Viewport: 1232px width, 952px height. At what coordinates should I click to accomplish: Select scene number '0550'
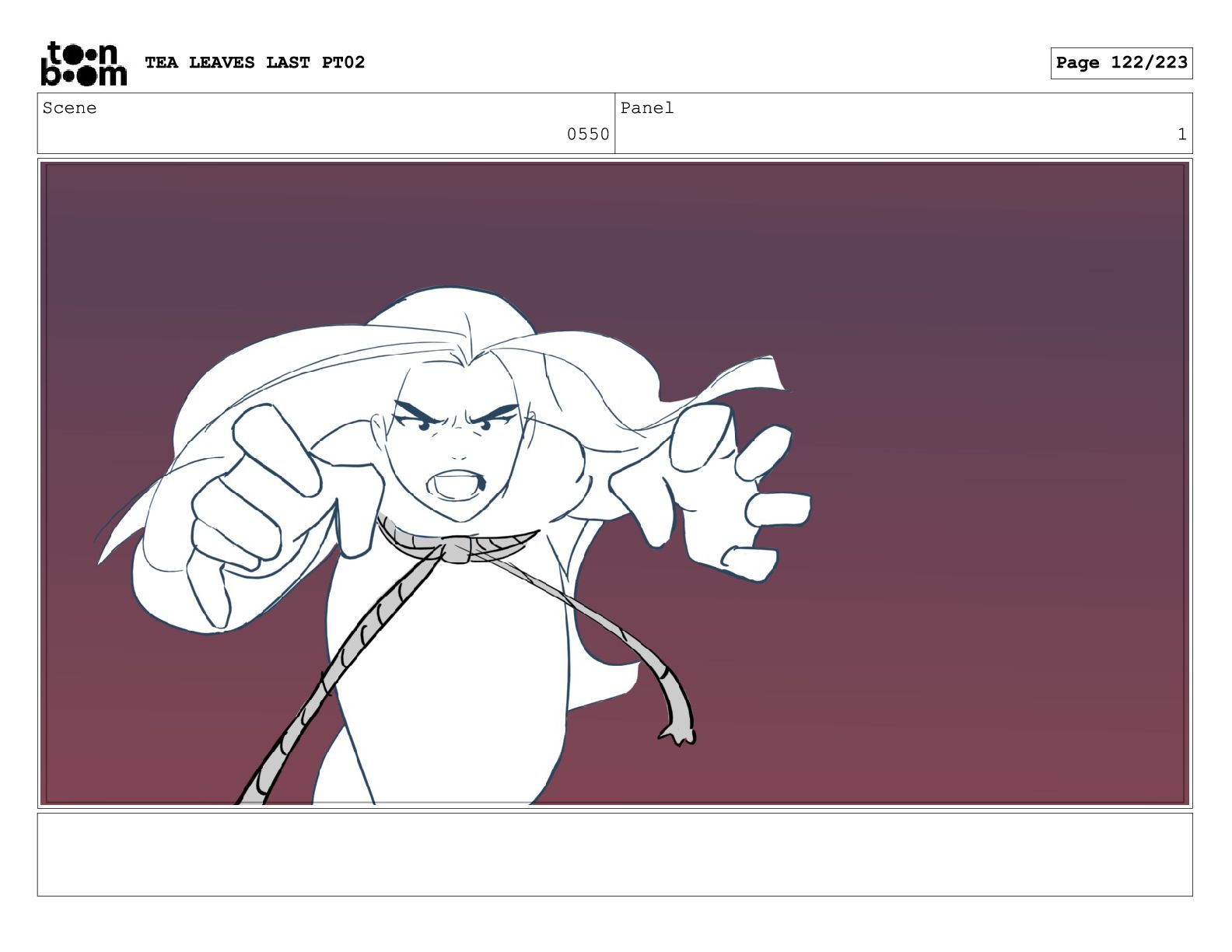(x=588, y=135)
